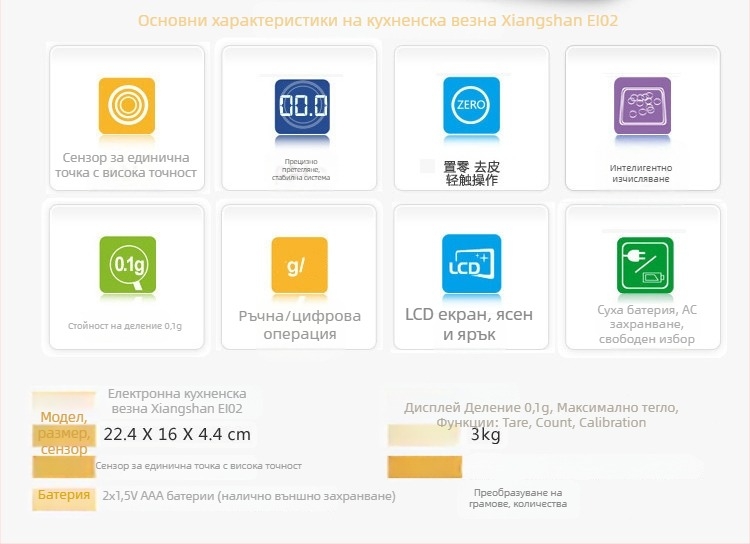
Task: Click the Chinese caption under the ZERO icon
Action: tap(472, 173)
